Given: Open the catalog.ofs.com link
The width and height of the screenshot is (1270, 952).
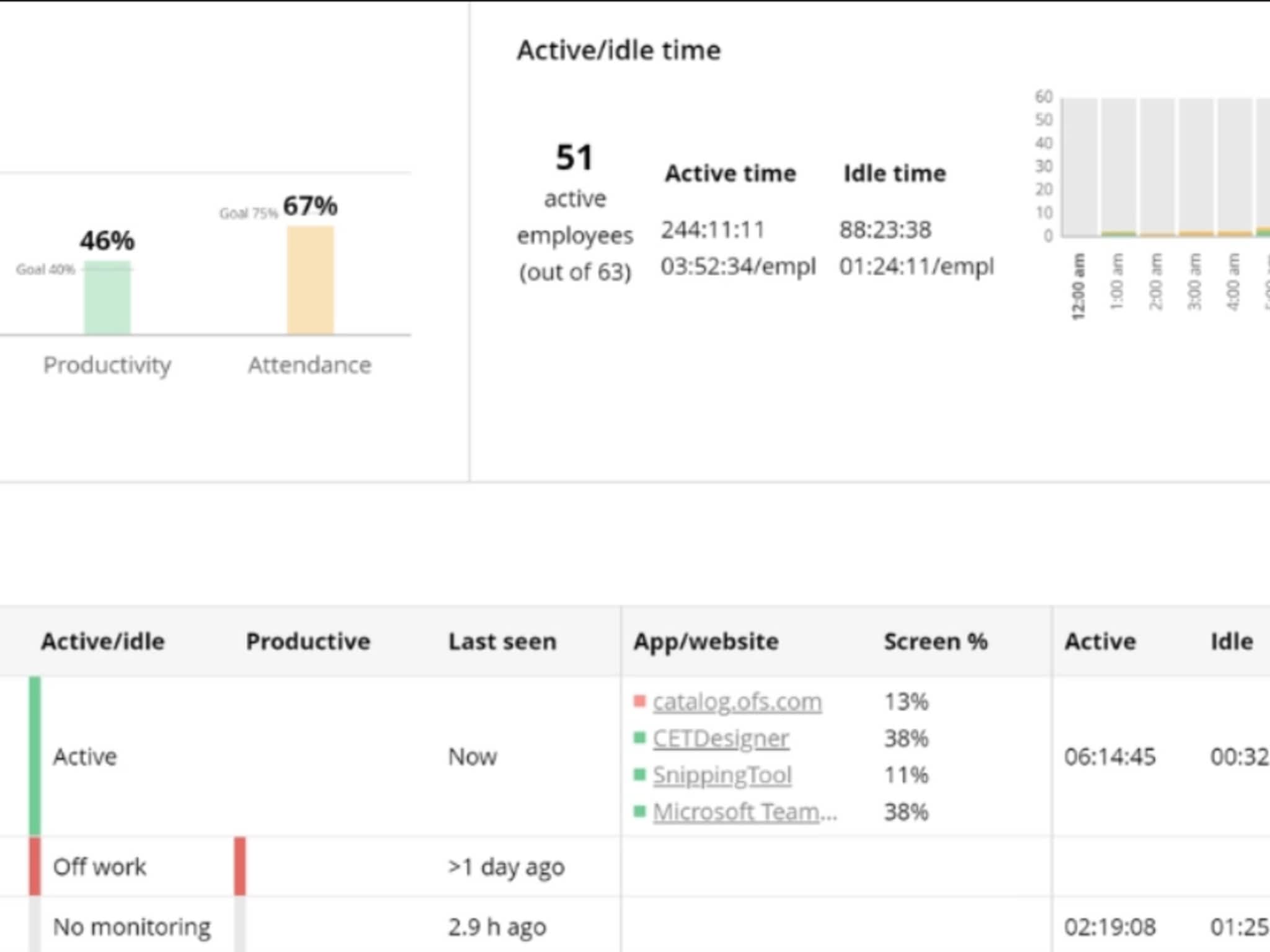Looking at the screenshot, I should tap(737, 702).
